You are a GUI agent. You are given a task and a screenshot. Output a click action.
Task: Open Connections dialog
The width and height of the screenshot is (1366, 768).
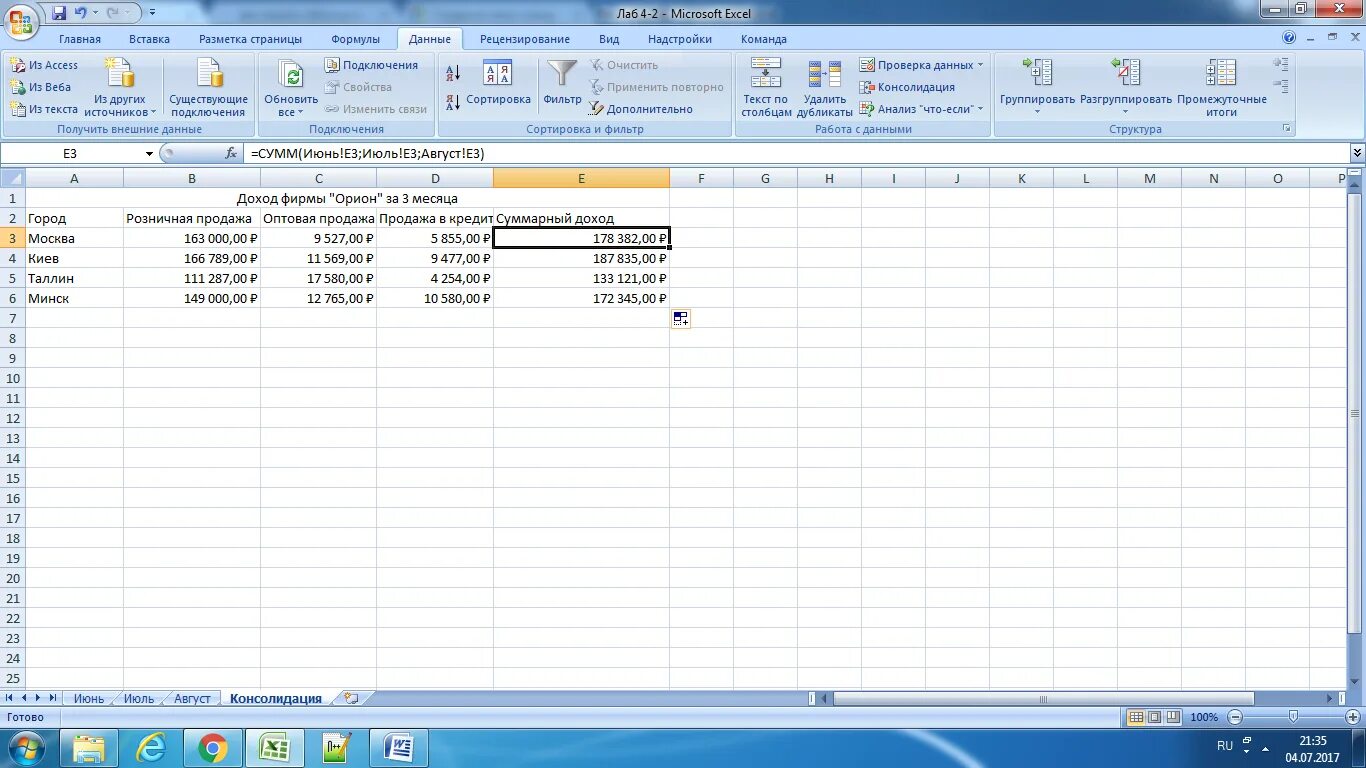pyautogui.click(x=371, y=65)
